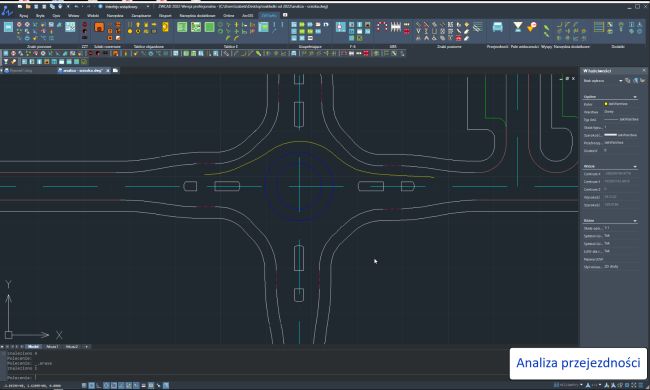Image resolution: width=650 pixels, height=390 pixels.
Task: Click the select objects icon in the Właściwości panel
Action: [635, 81]
